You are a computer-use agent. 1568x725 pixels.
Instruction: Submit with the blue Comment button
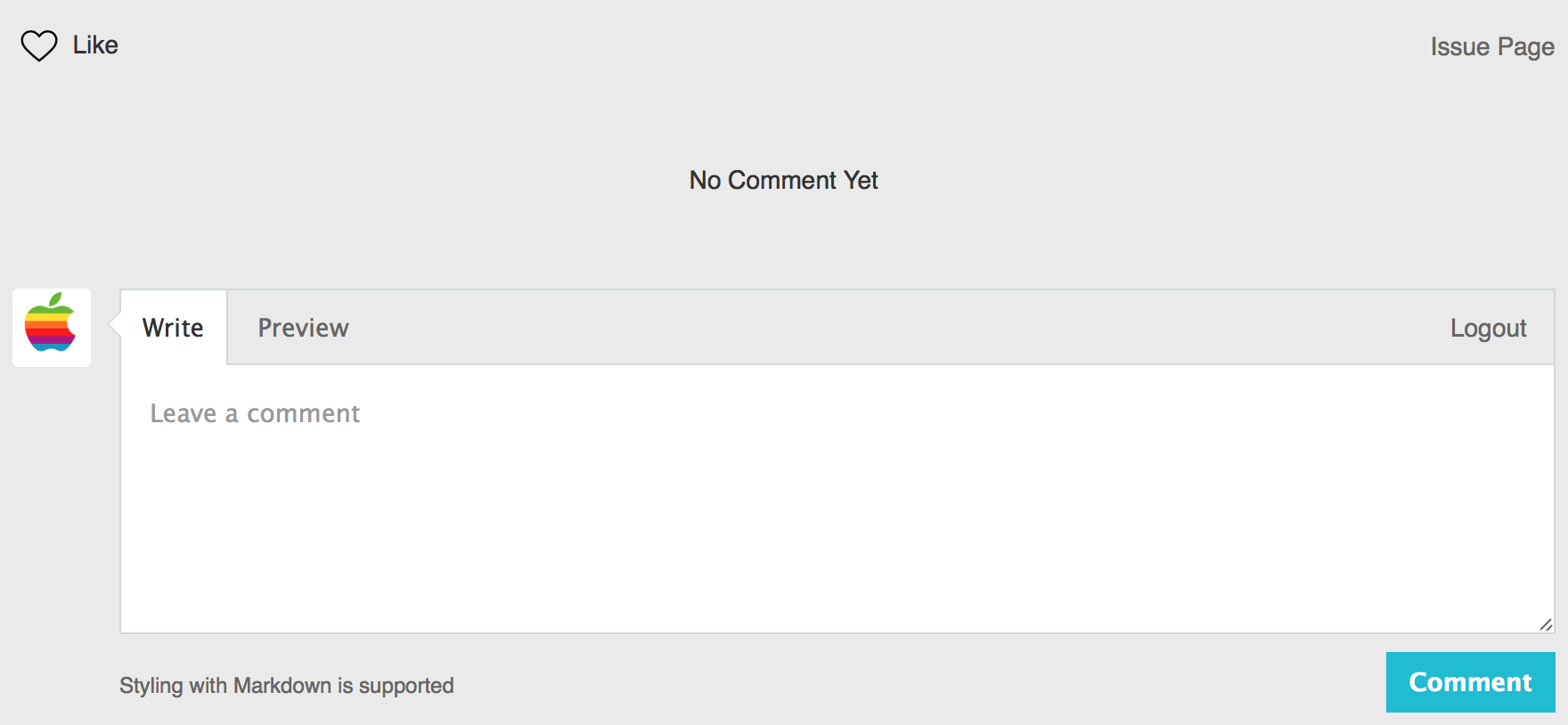(1470, 682)
